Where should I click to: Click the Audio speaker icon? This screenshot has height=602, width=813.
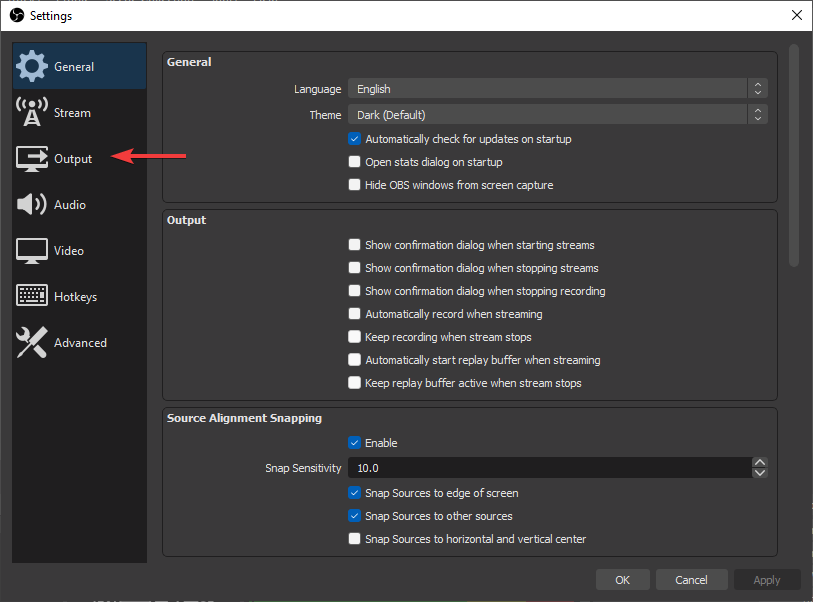[x=32, y=204]
